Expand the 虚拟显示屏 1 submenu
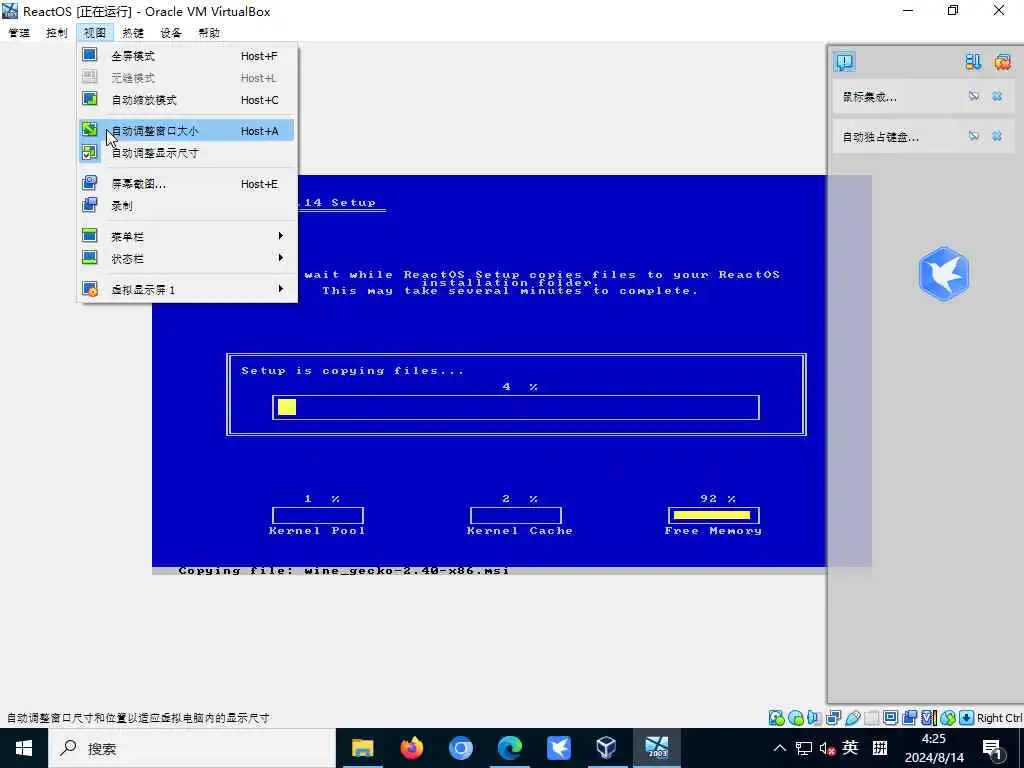The image size is (1024, 768). pos(187,289)
